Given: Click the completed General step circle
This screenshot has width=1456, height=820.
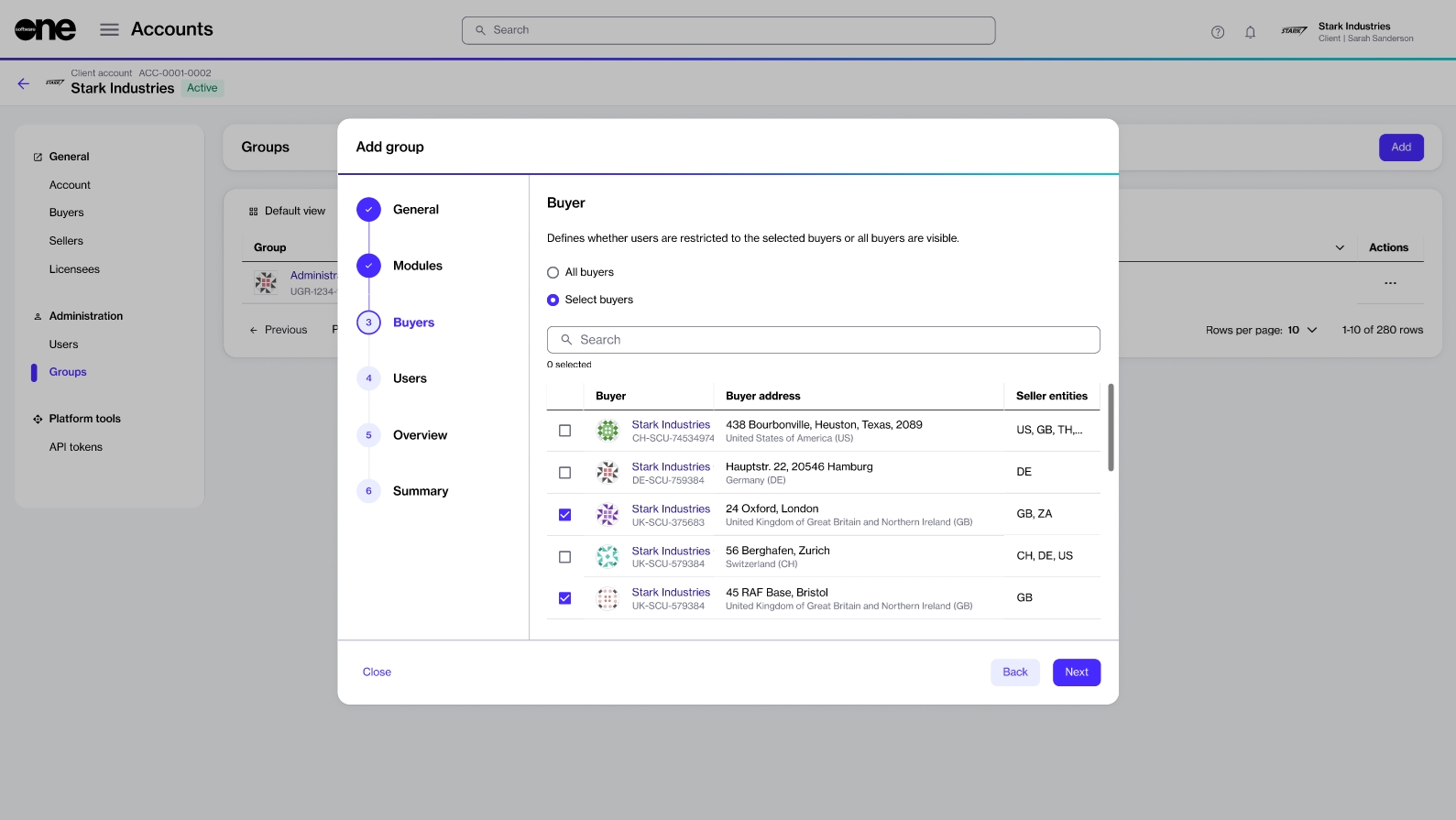Looking at the screenshot, I should 368,210.
